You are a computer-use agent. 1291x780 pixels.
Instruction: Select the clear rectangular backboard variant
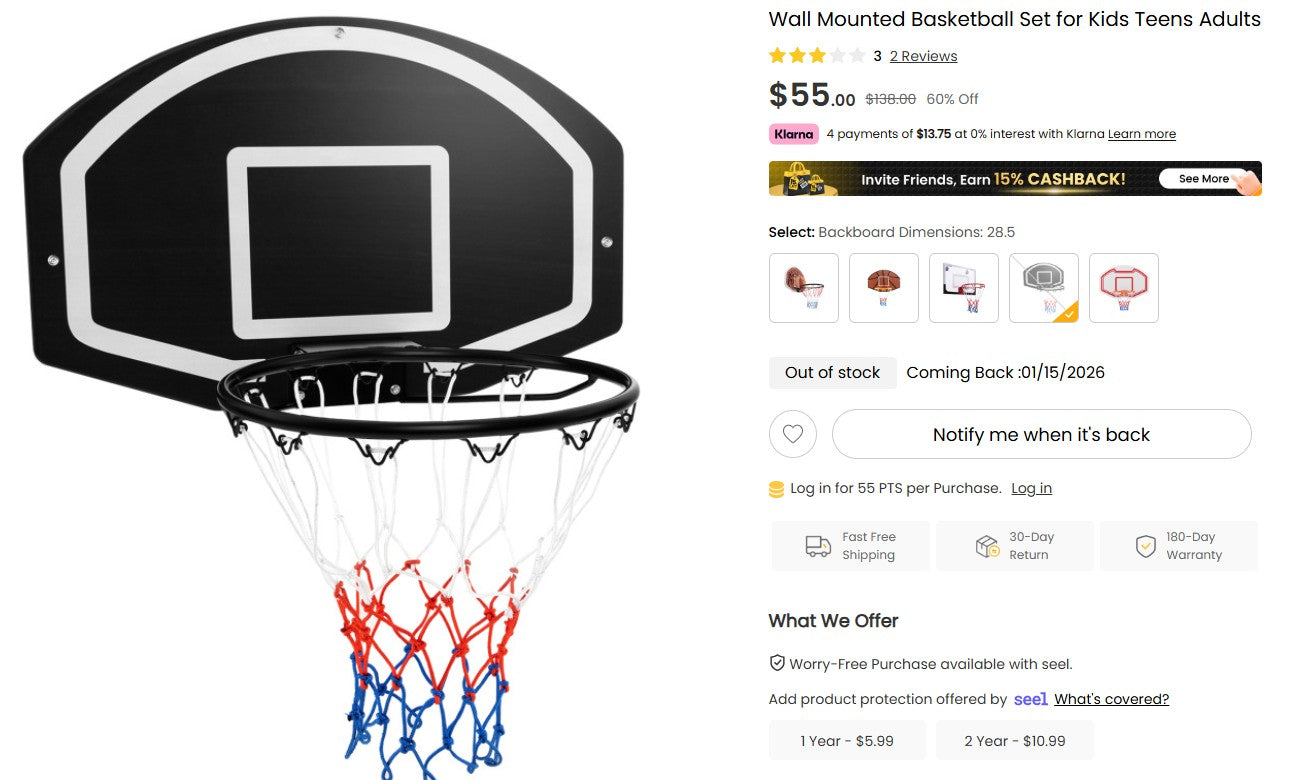pyautogui.click(x=964, y=288)
